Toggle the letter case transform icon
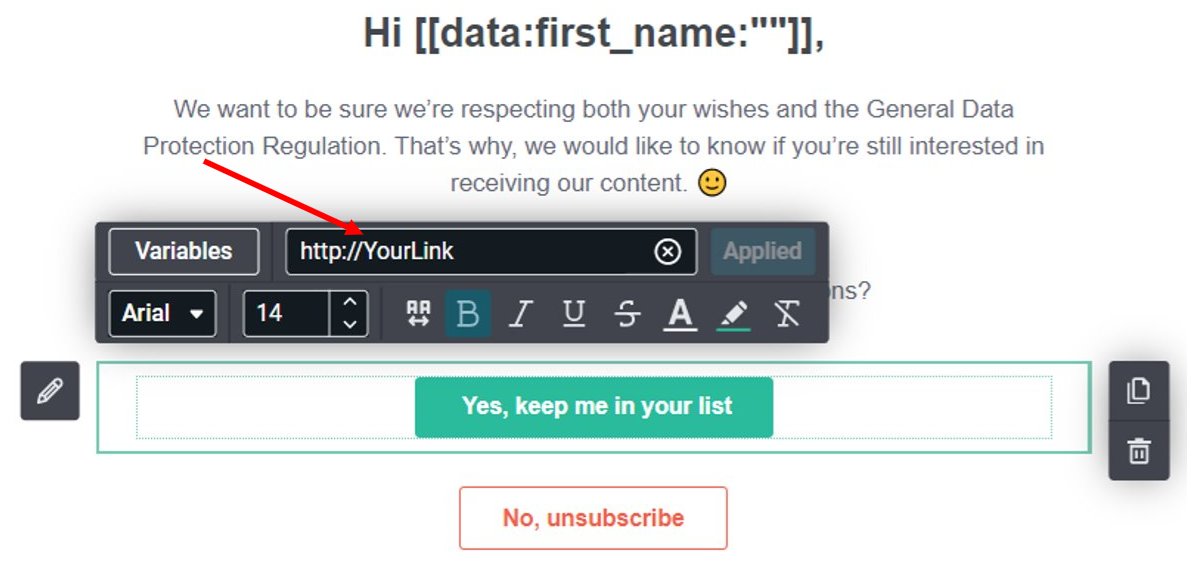1187x562 pixels. [x=418, y=313]
